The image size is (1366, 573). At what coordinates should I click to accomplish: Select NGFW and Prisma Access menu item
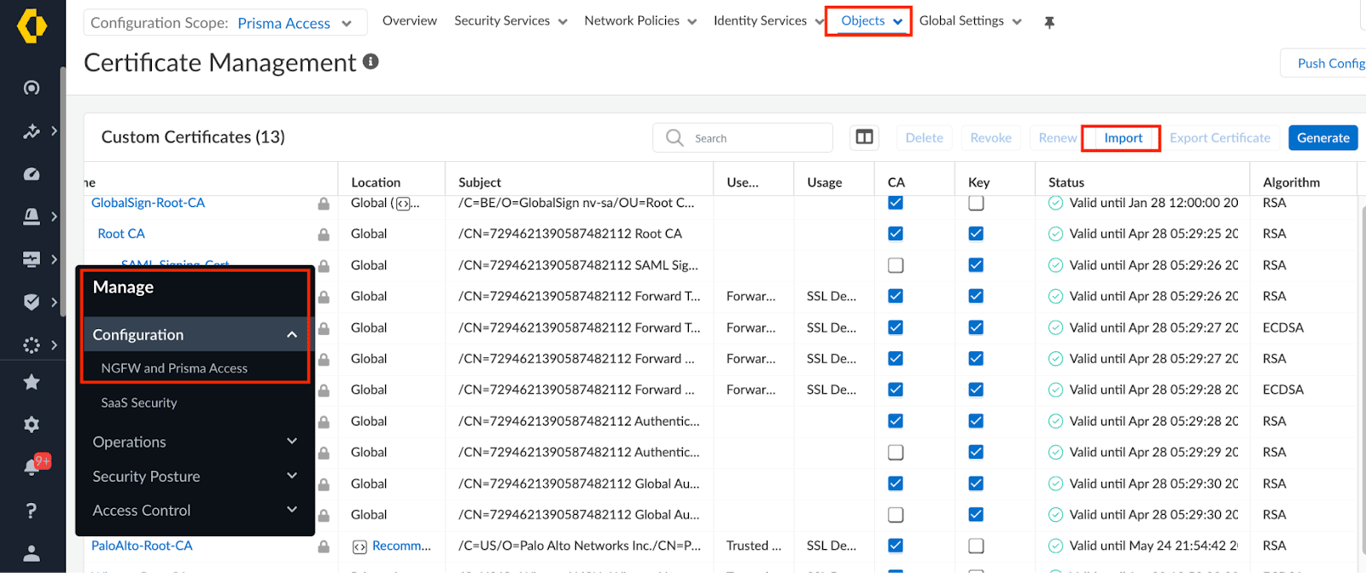coord(175,368)
